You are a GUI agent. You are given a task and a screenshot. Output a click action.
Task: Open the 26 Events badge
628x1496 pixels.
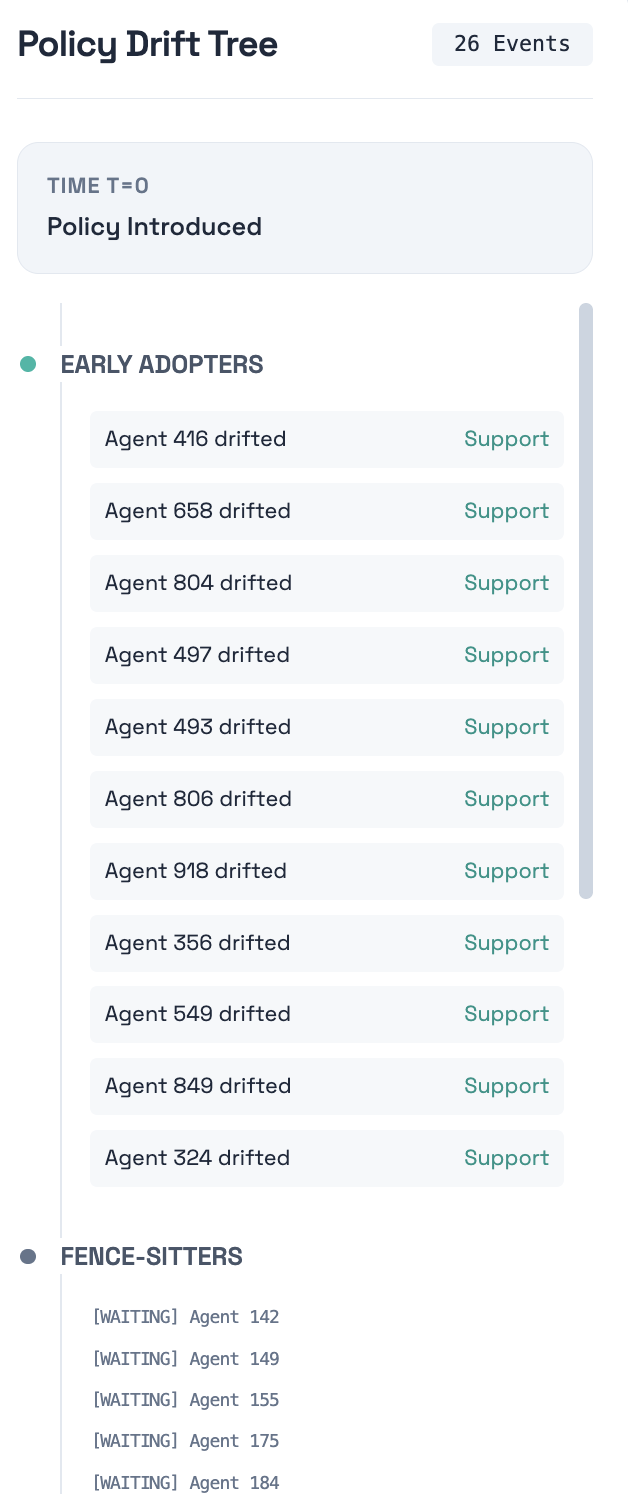[512, 44]
